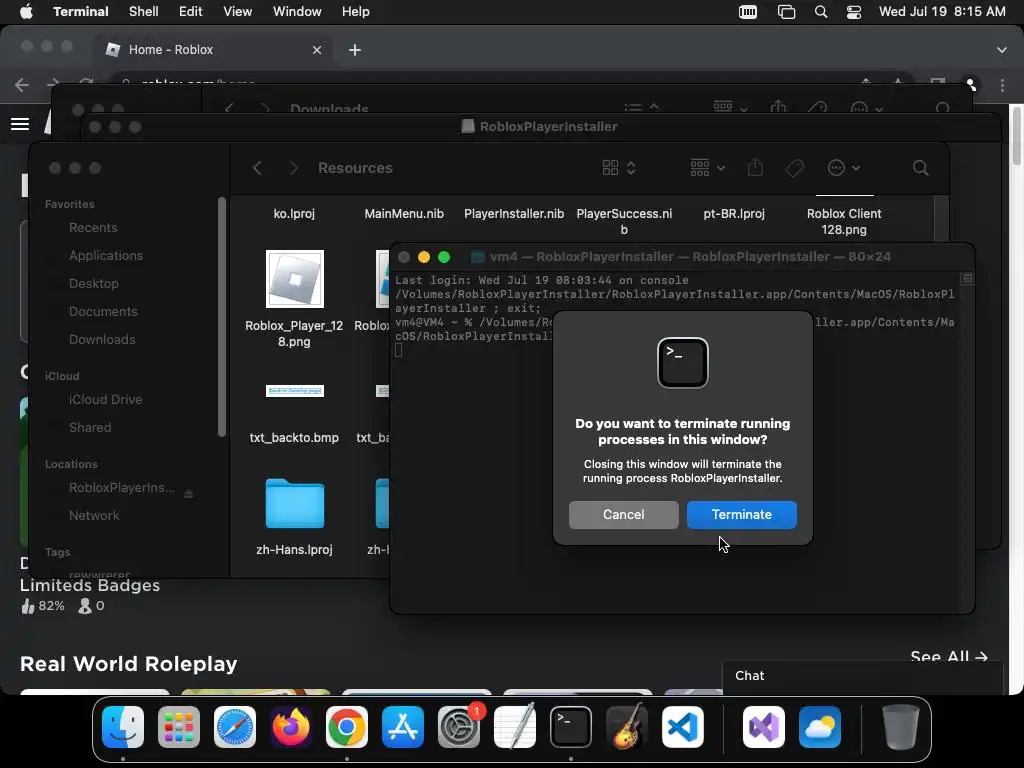Open Launchpad from the Dock
This screenshot has height=768, width=1024.
179,727
